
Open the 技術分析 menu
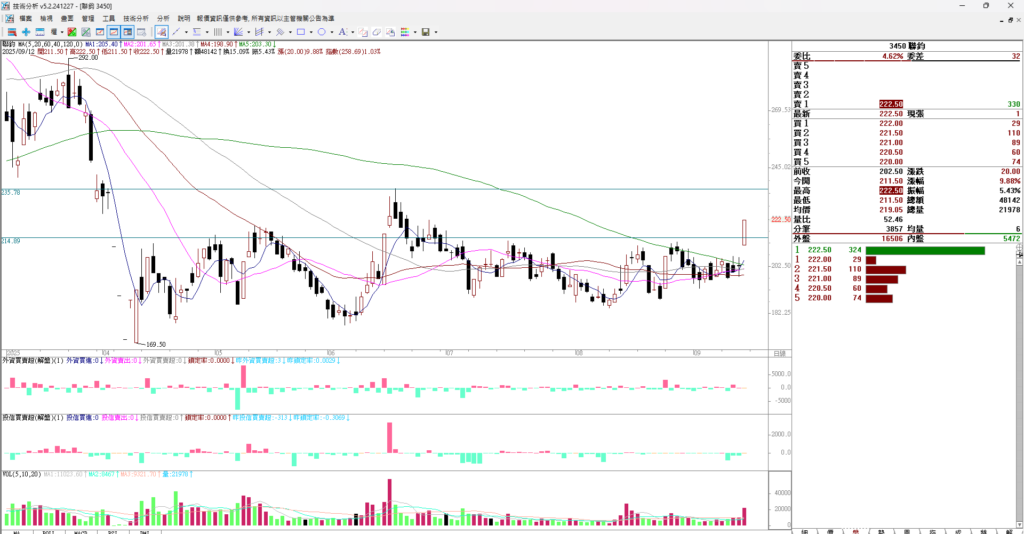(x=136, y=18)
